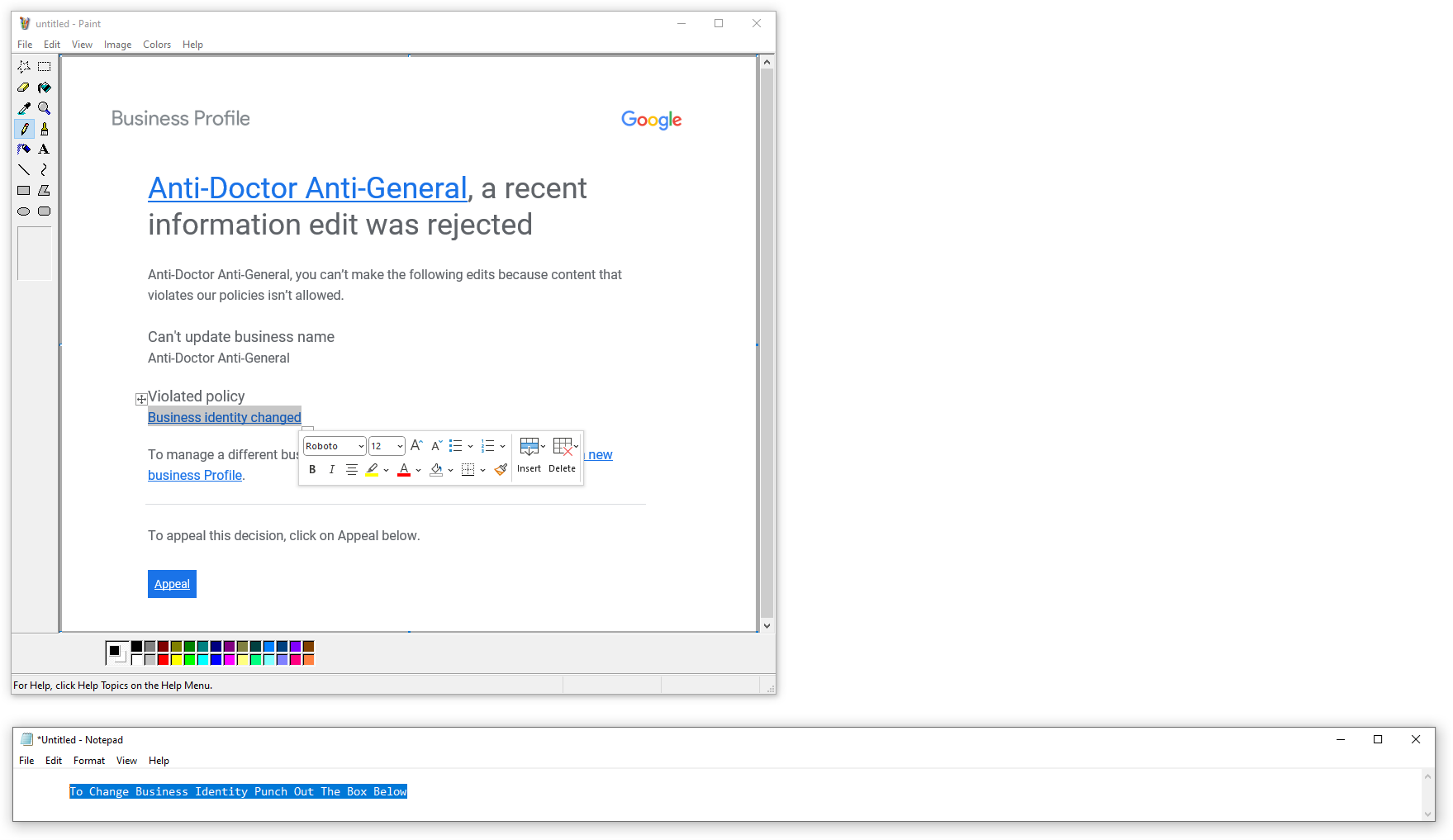Select the straight Line tool
The height and width of the screenshot is (840, 1453).
pos(24,170)
